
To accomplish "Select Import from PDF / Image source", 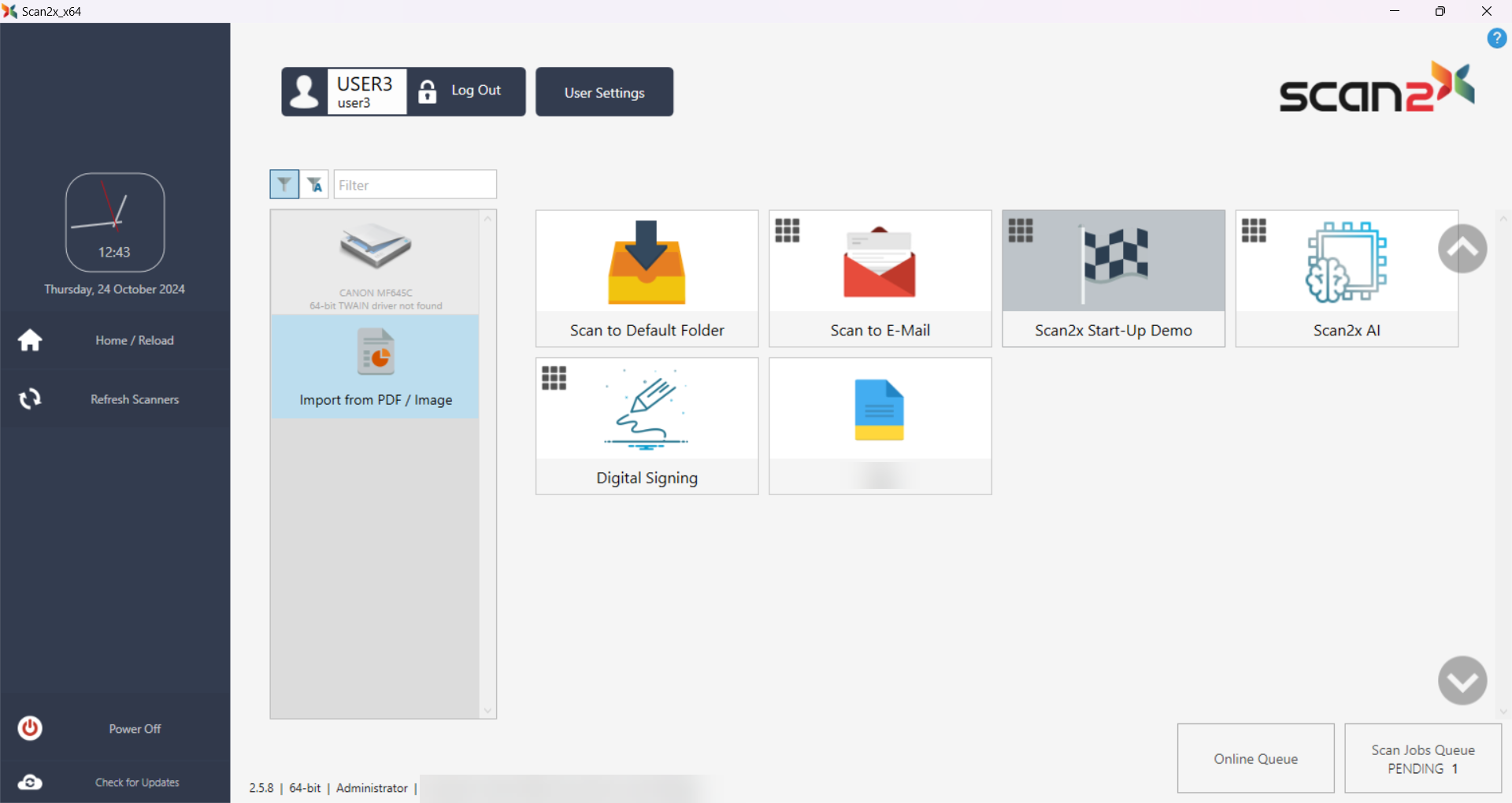I will (376, 367).
